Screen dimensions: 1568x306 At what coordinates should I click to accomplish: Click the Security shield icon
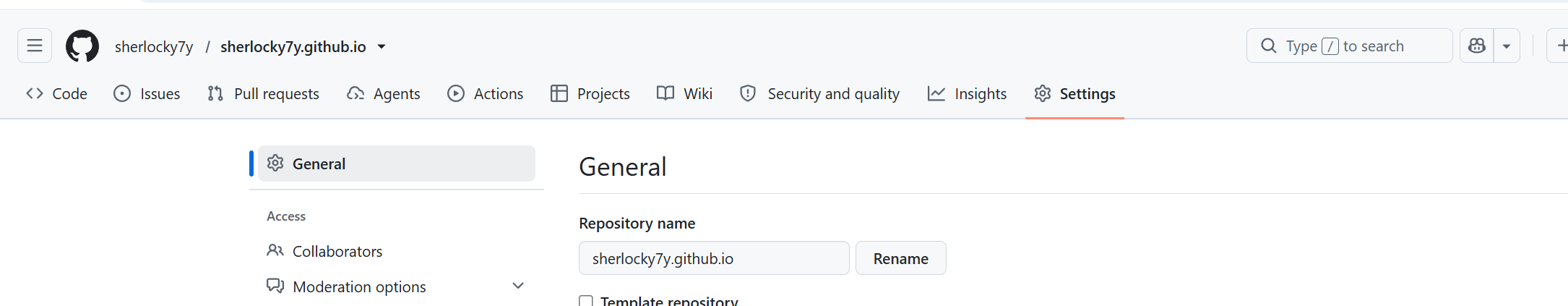[x=748, y=93]
